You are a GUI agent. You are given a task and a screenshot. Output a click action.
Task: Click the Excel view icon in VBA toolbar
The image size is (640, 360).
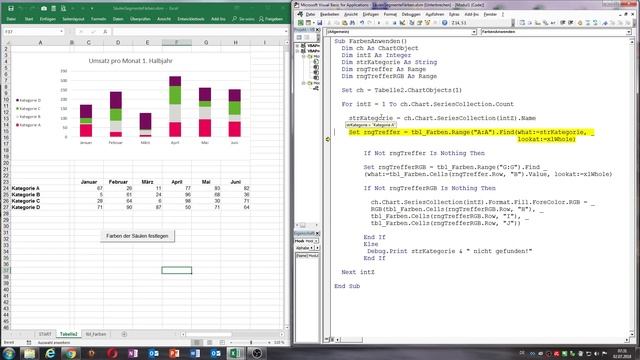pyautogui.click(x=301, y=23)
